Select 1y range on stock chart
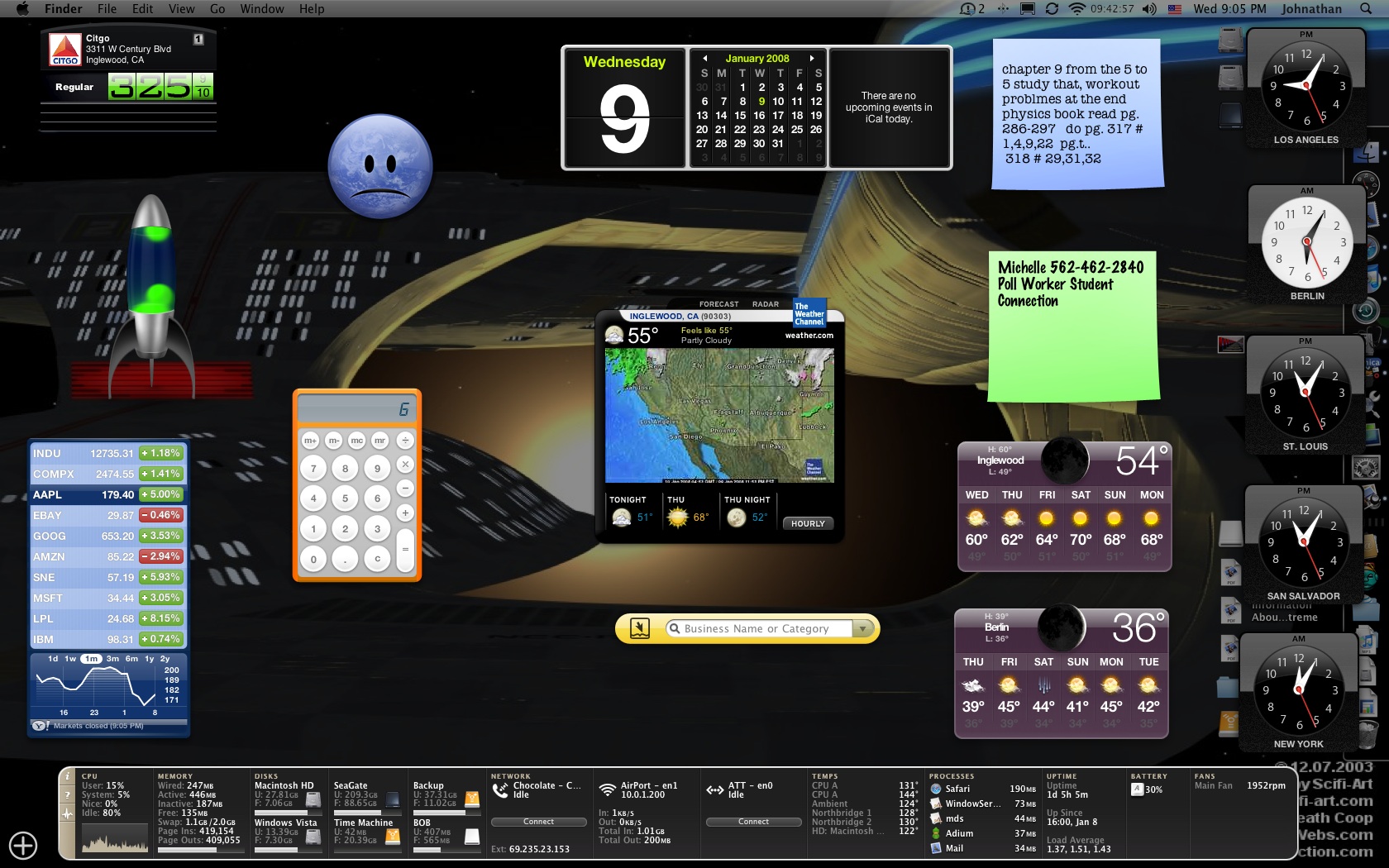This screenshot has height=868, width=1389. [x=150, y=659]
